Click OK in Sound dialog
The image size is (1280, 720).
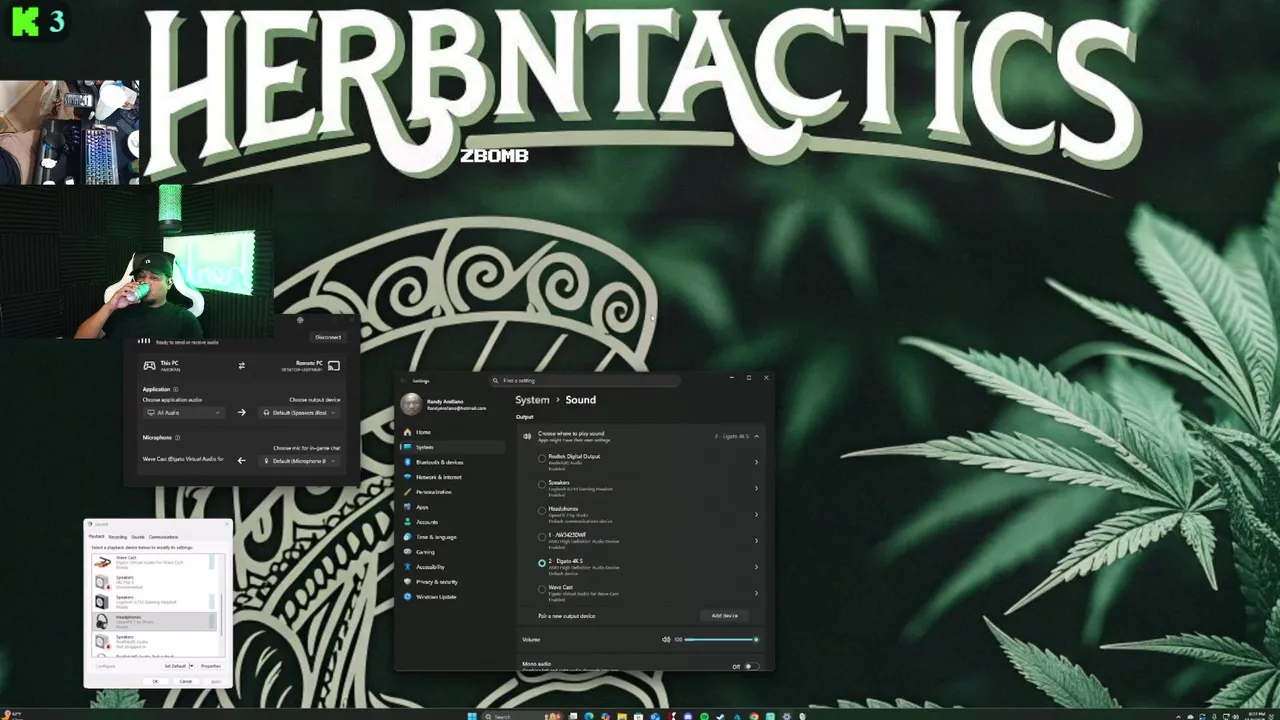[155, 681]
